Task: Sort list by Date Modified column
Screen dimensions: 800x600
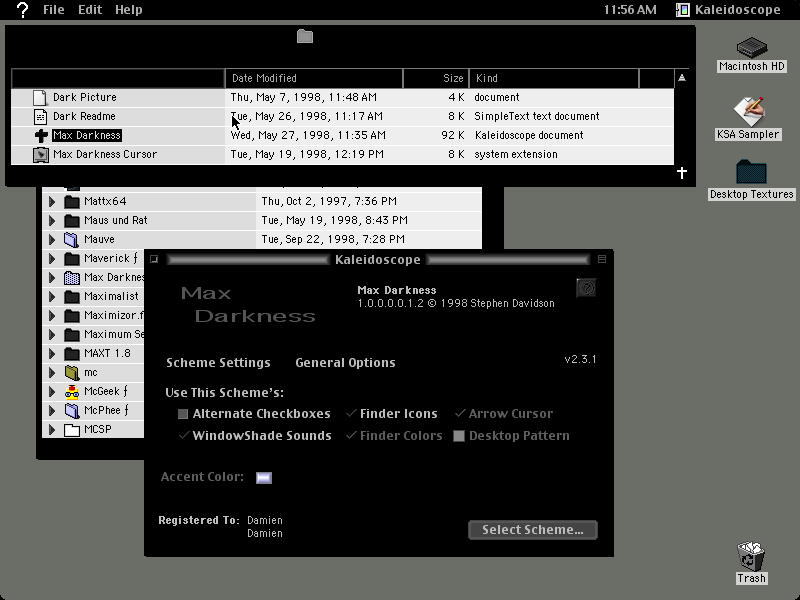Action: (314, 78)
